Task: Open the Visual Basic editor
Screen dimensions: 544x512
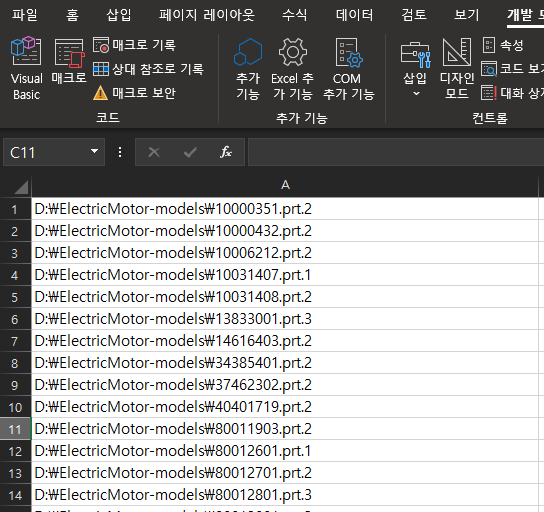Action: (x=26, y=69)
